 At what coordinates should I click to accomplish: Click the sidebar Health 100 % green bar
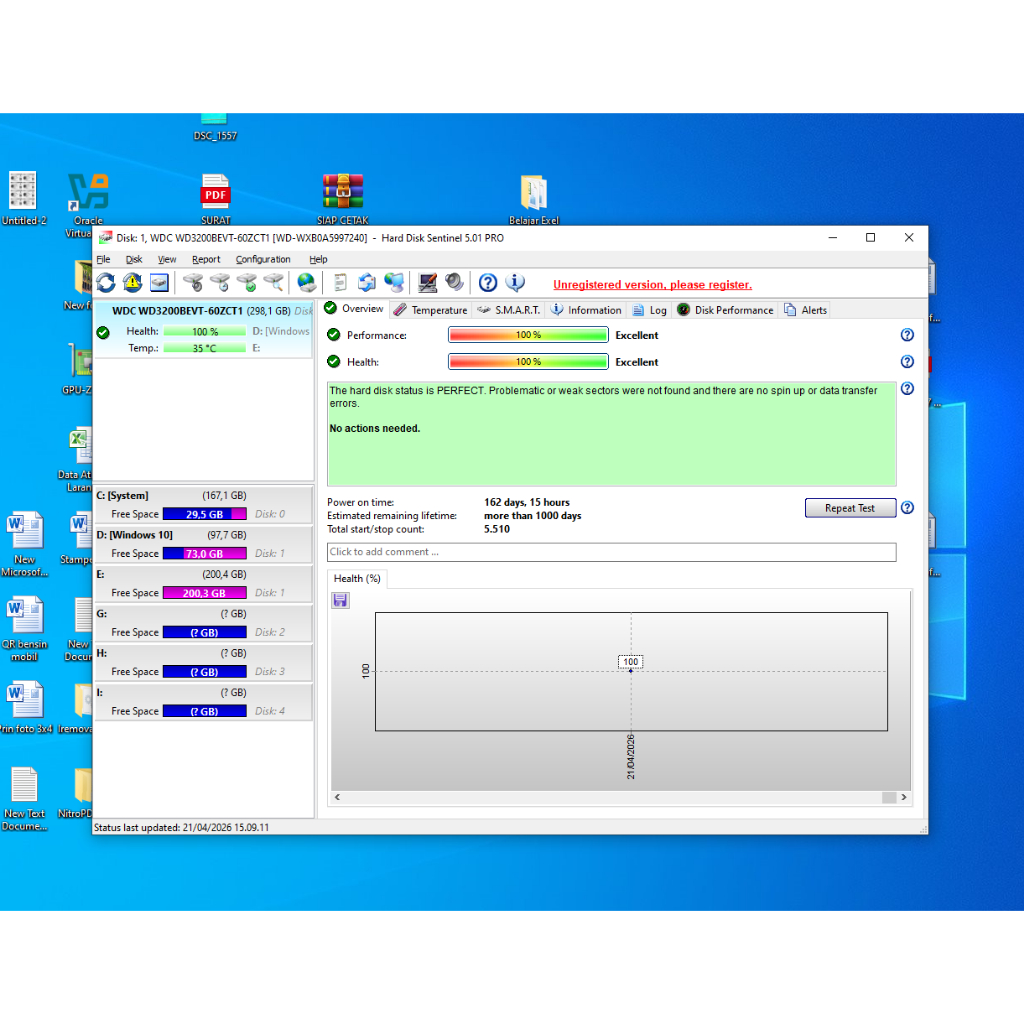[x=204, y=332]
